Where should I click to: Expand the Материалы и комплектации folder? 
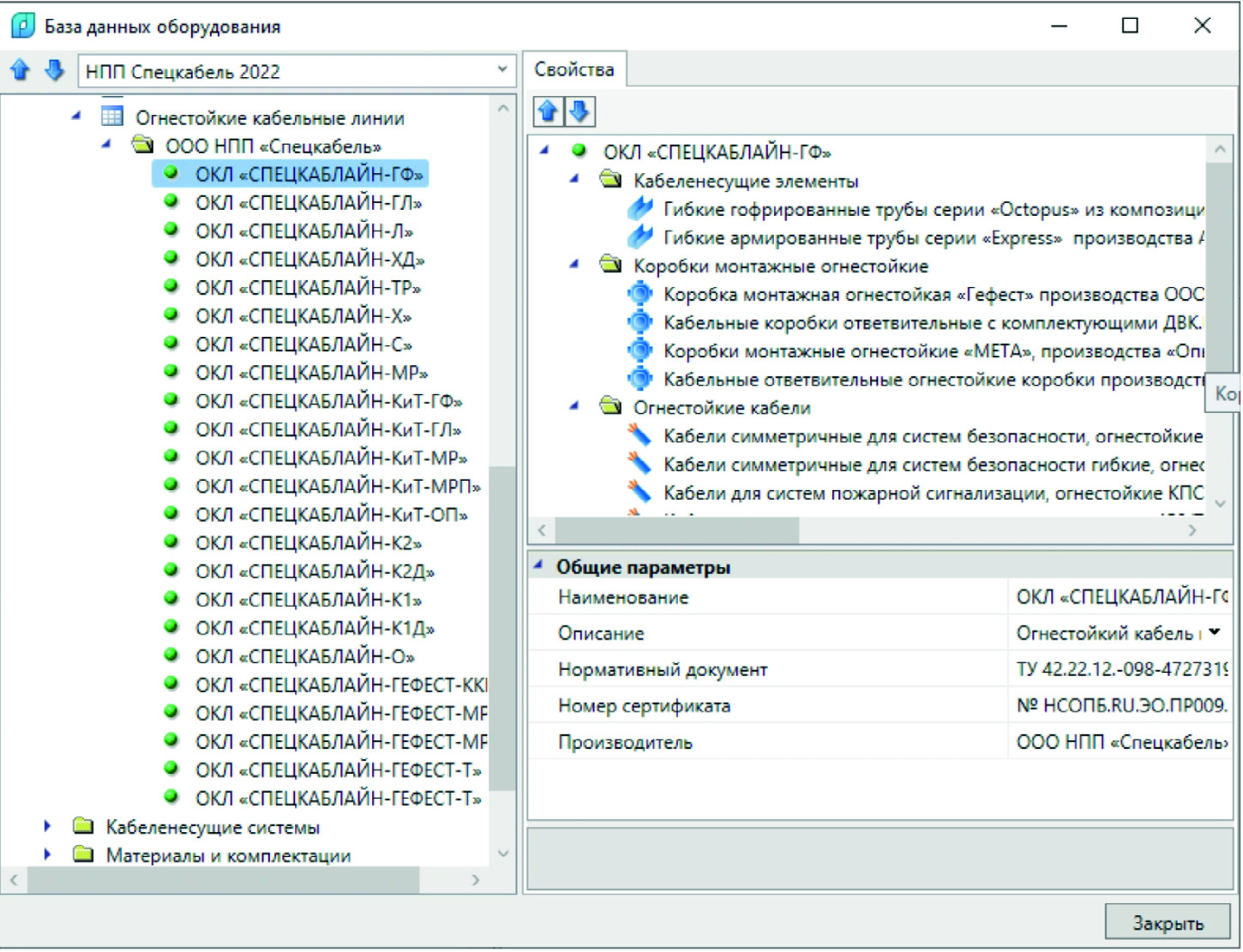tap(47, 853)
